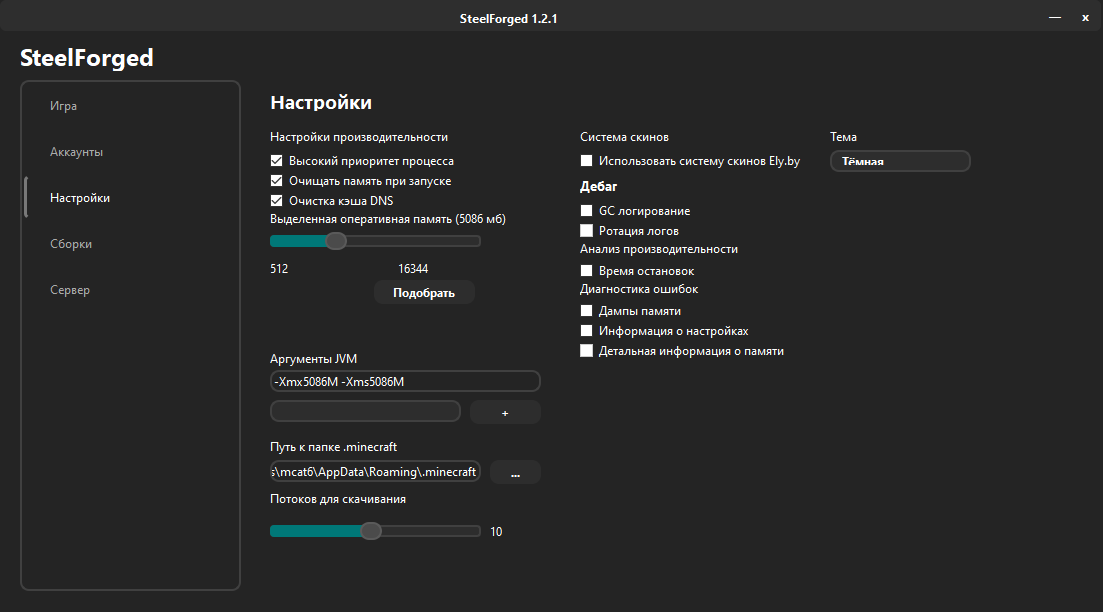The image size is (1103, 612).
Task: Click the Настройки производительности heading
Action: pyautogui.click(x=359, y=137)
